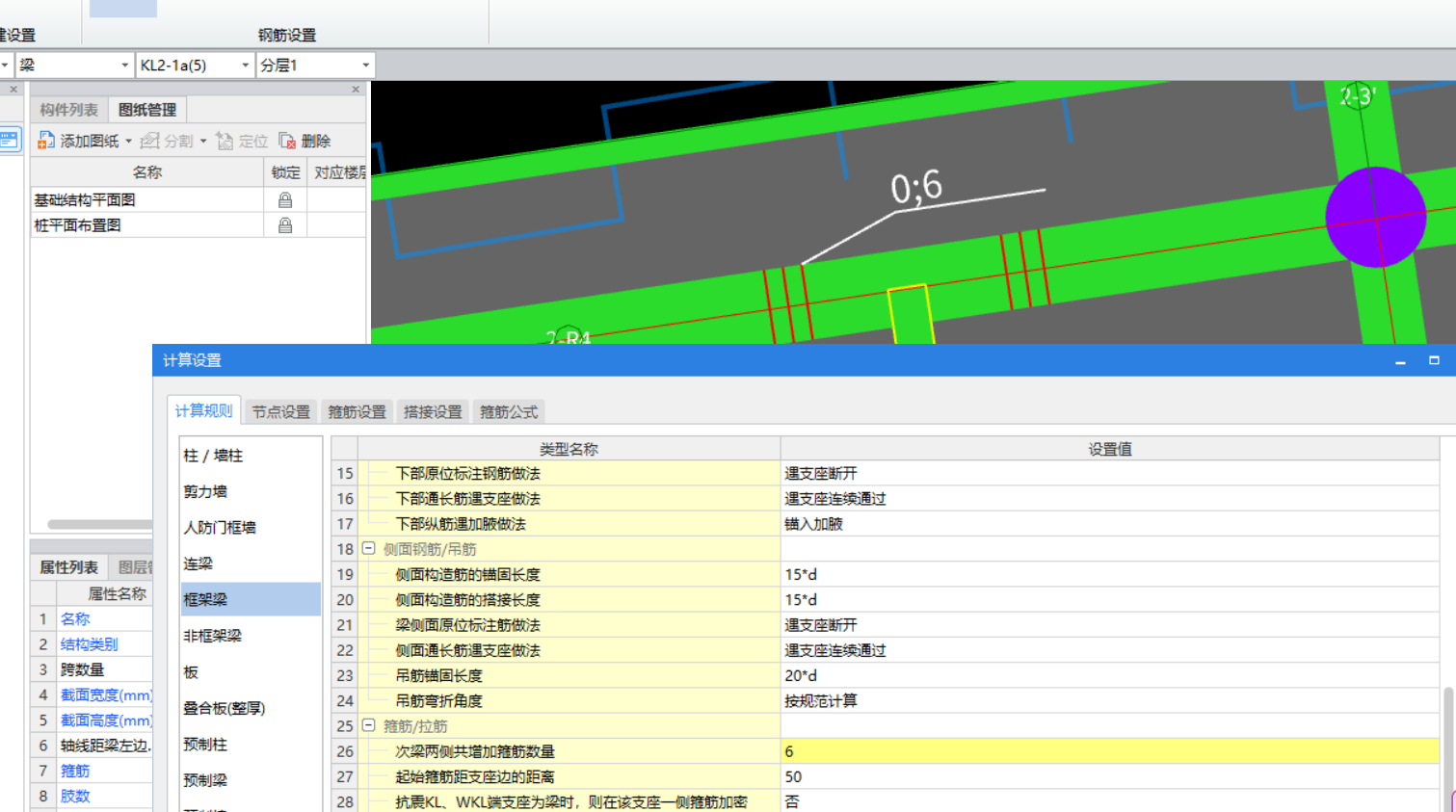Toggle lock icon for 桩平面布置图

click(x=285, y=225)
